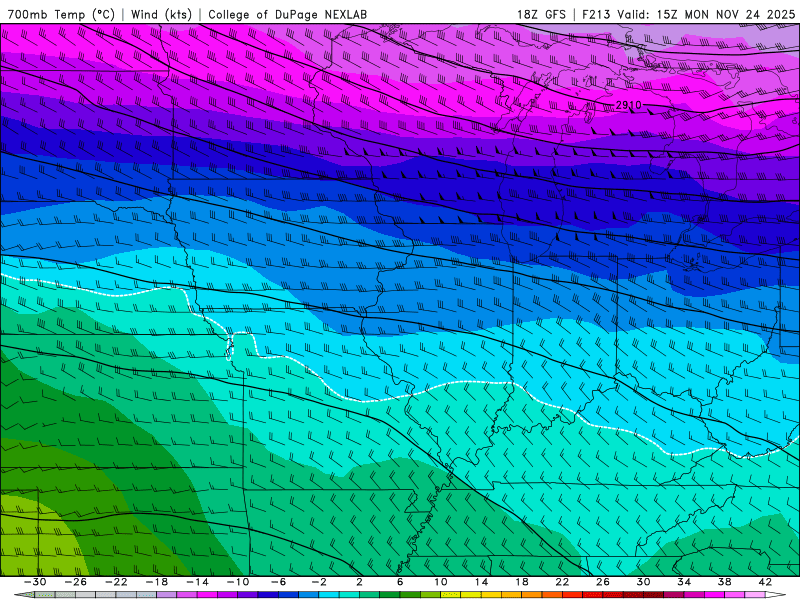800x600 pixels.
Task: Click the 6 color scale label
Action: point(400,582)
